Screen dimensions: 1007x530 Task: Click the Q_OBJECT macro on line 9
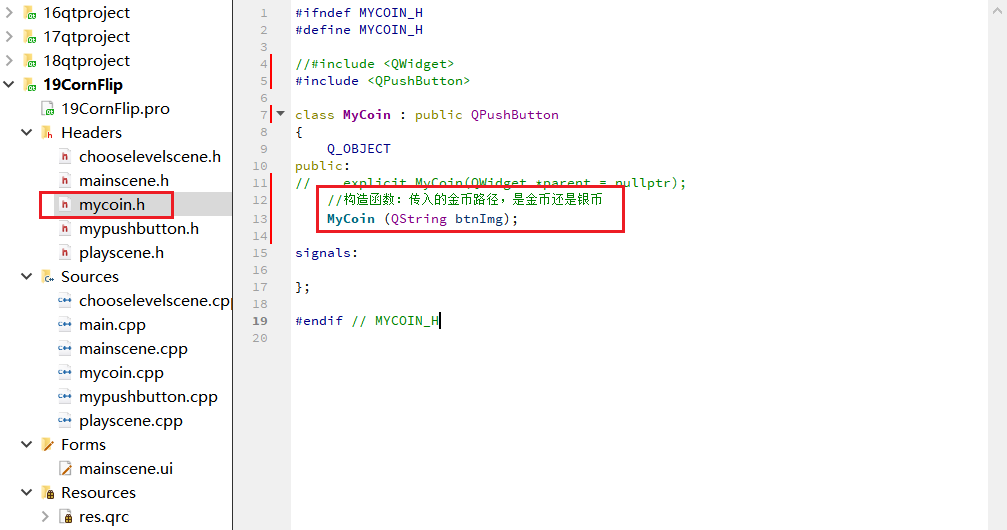pos(358,148)
